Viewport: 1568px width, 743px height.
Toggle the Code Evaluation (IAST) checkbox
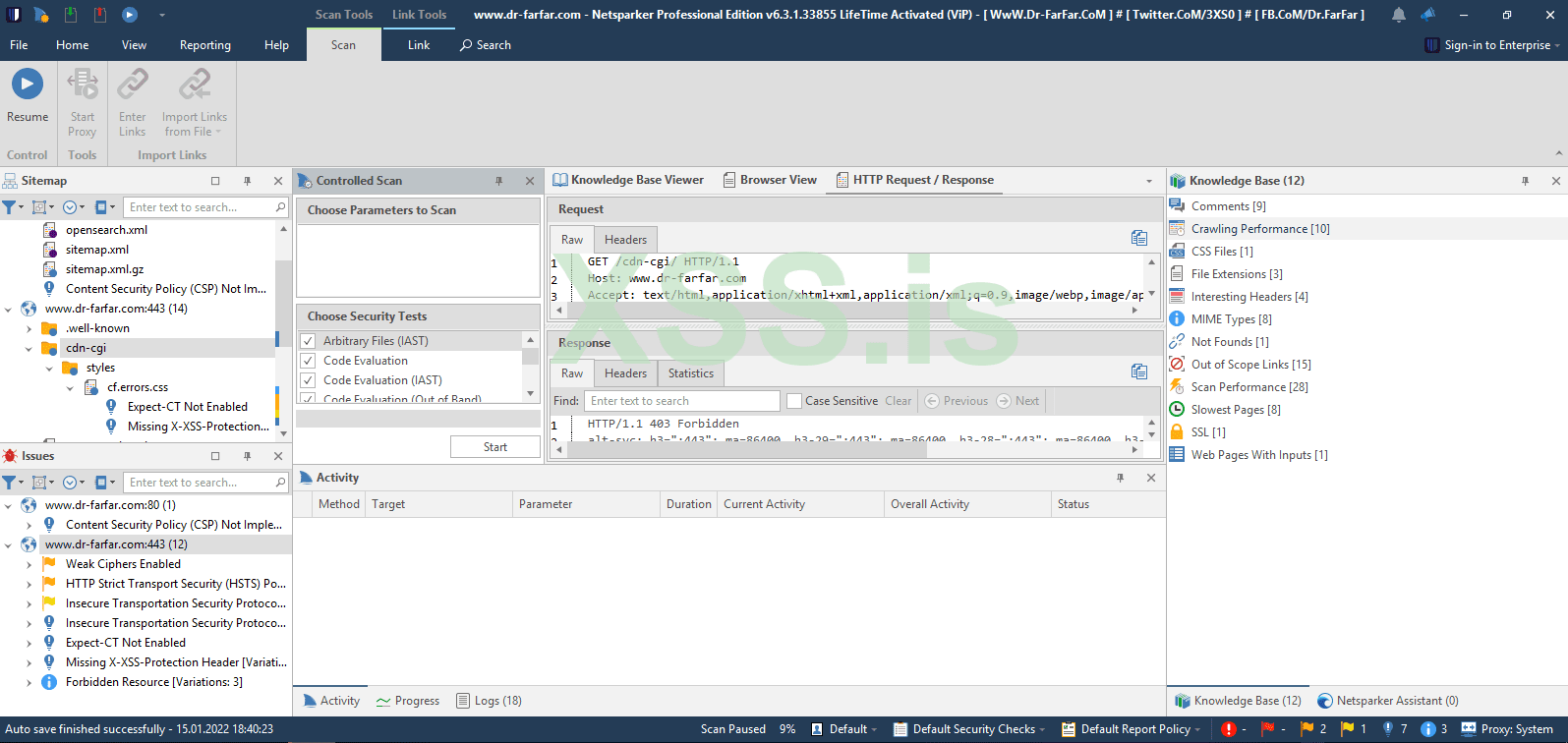click(x=308, y=380)
